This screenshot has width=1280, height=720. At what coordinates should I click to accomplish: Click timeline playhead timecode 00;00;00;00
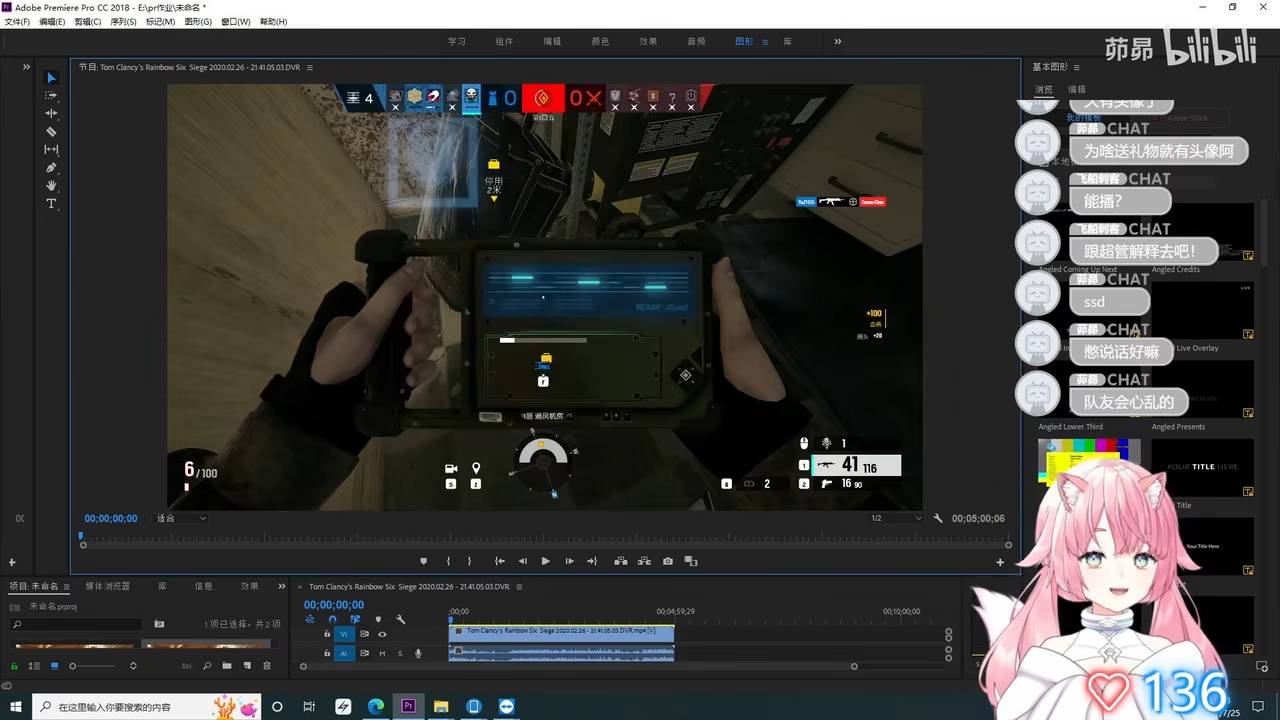pyautogui.click(x=334, y=604)
